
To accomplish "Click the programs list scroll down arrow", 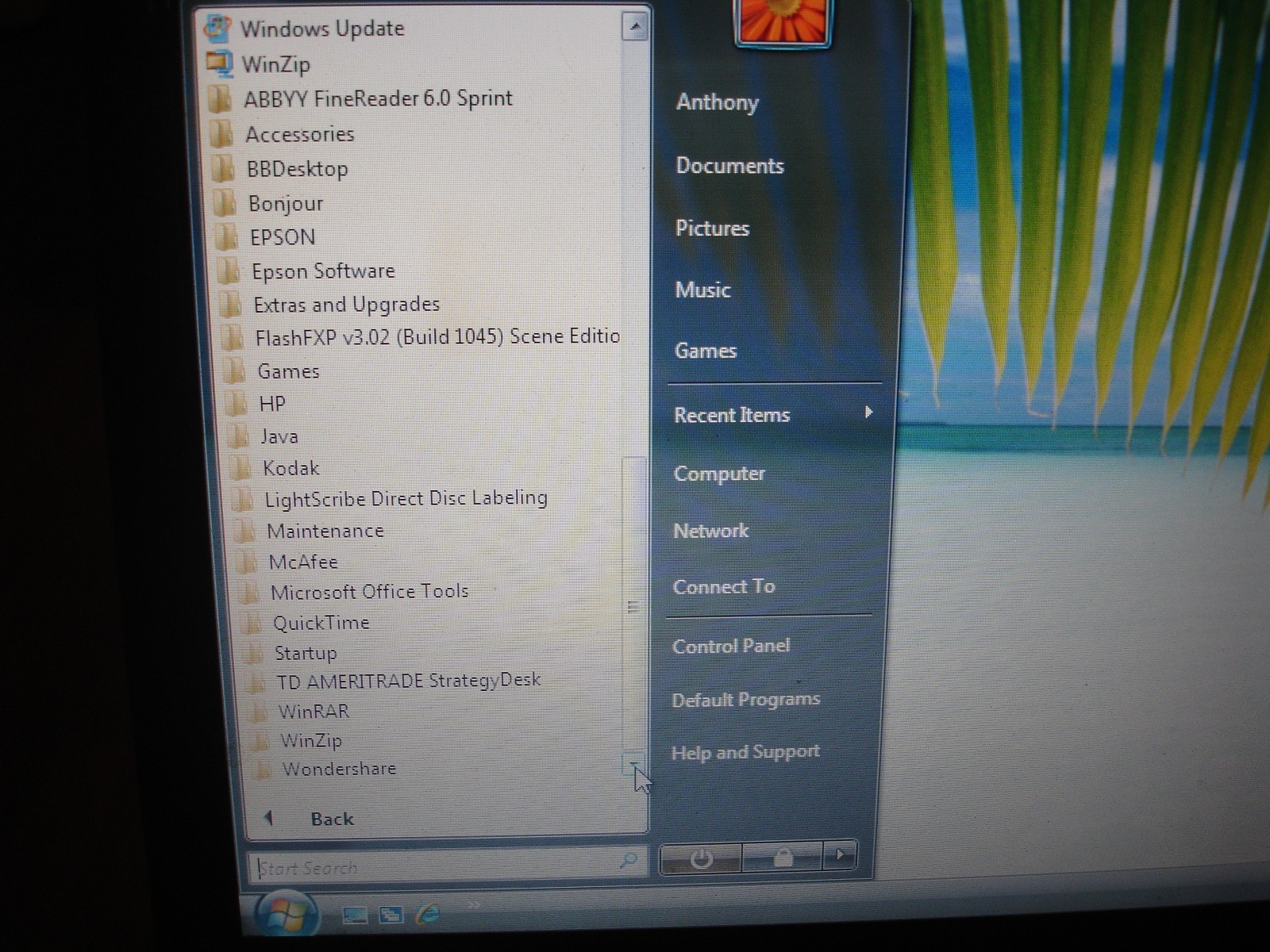I will (633, 765).
